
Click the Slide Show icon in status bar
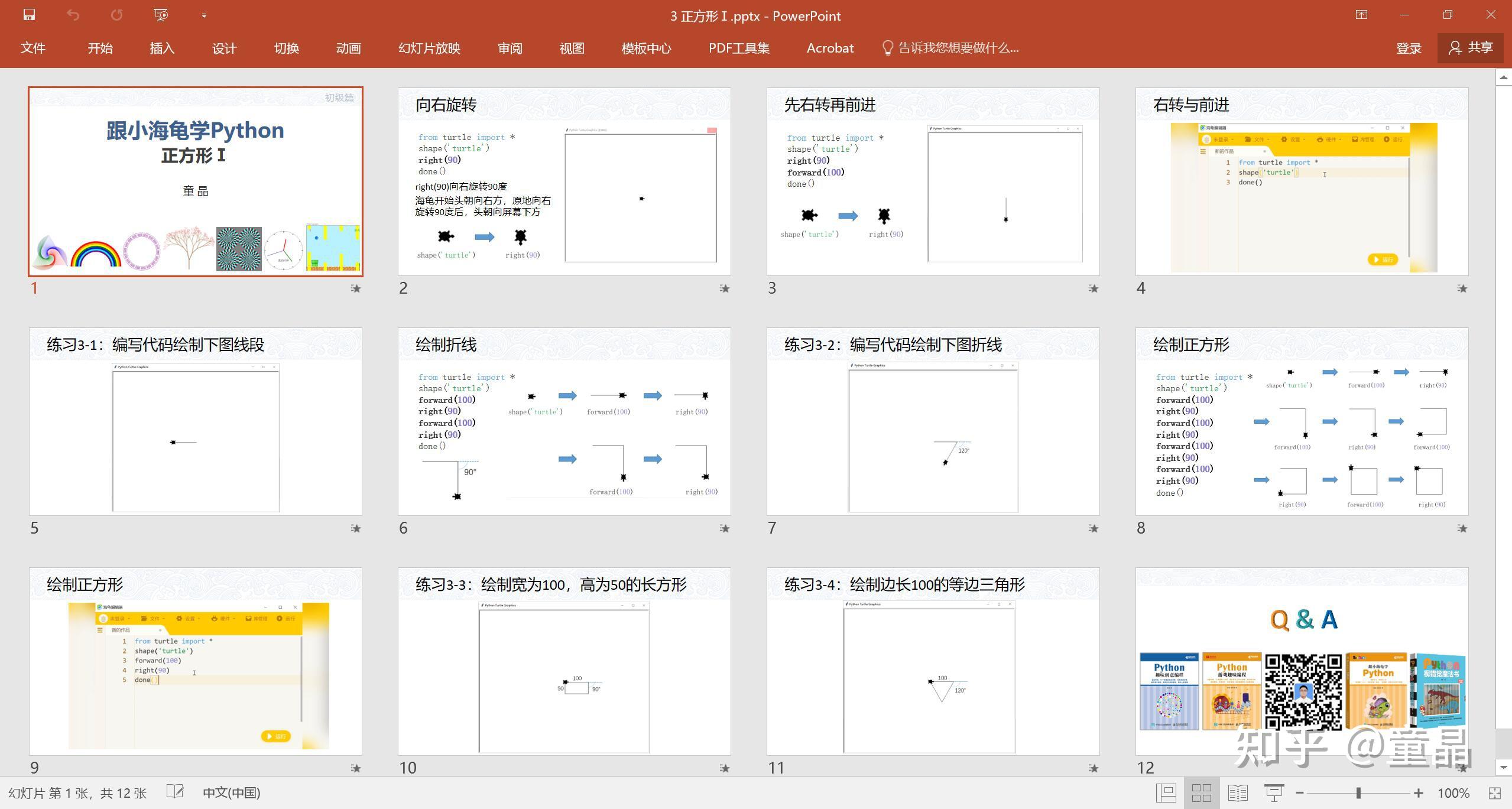click(1274, 793)
